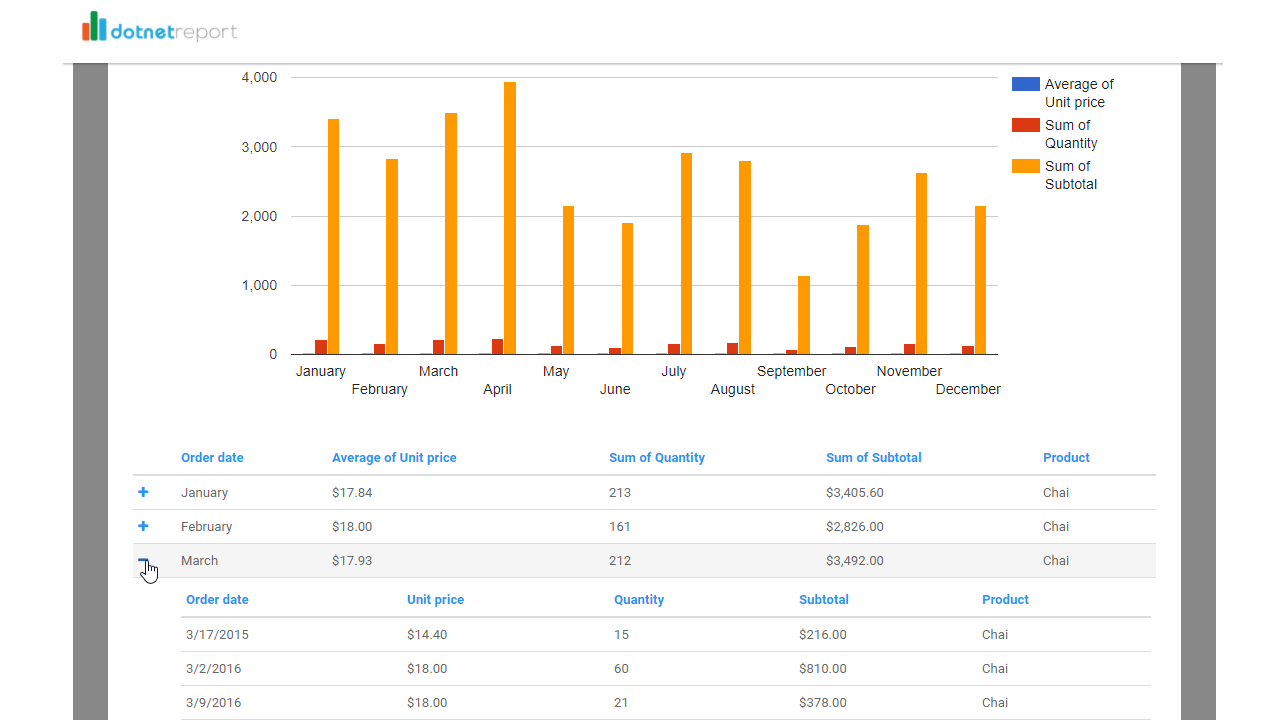Screen dimensions: 1280x720
Task: Click the $14.40 unit price cell
Action: tap(427, 635)
